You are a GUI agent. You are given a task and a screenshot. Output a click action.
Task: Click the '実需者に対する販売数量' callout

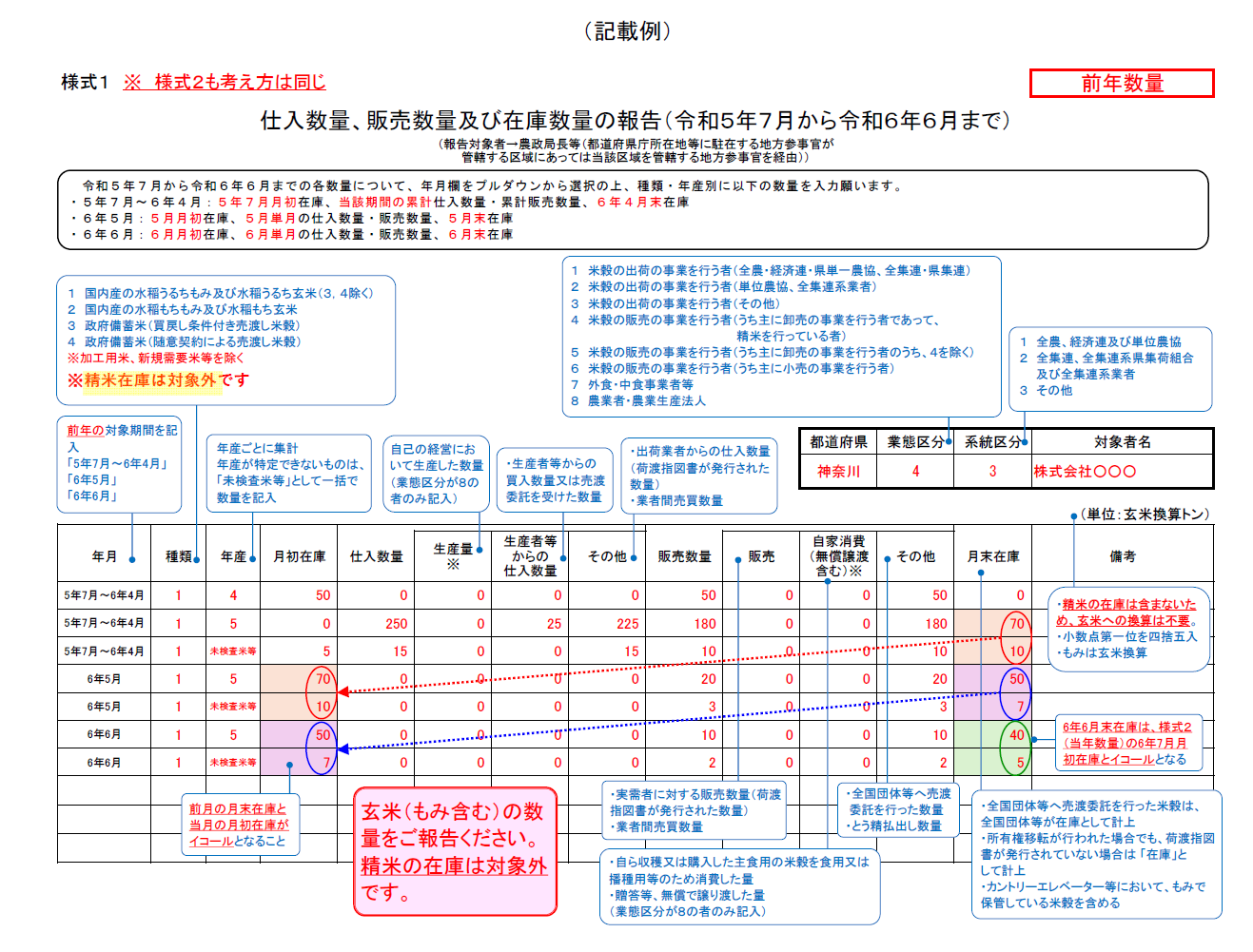coord(695,810)
